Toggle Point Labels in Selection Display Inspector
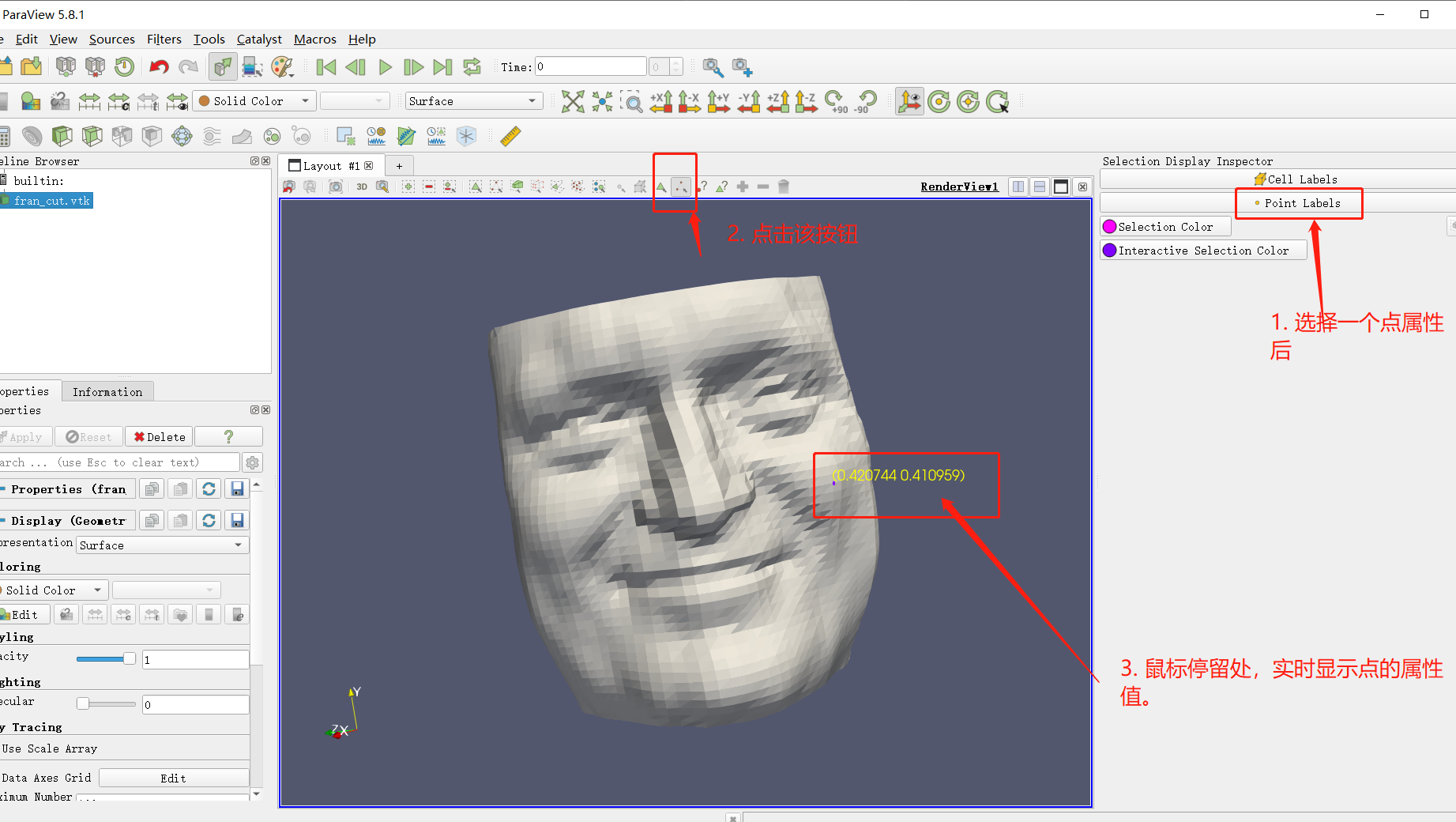 (1298, 203)
